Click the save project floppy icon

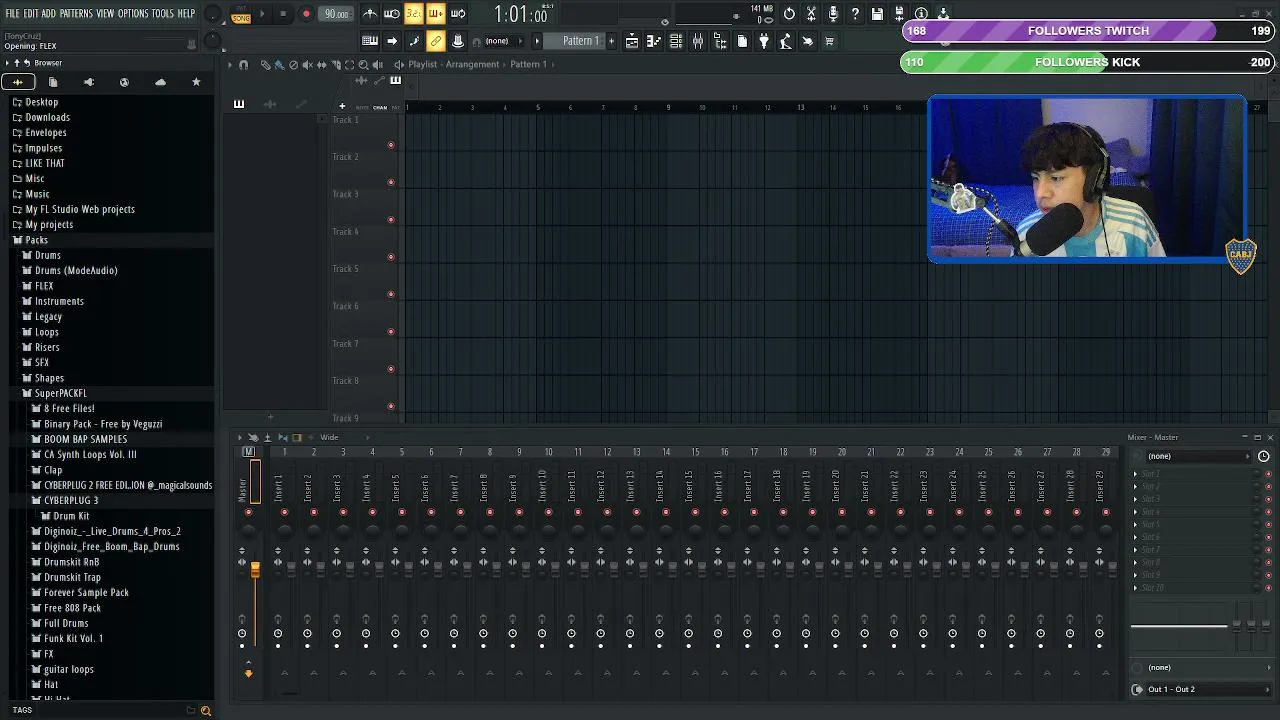pyautogui.click(x=877, y=14)
